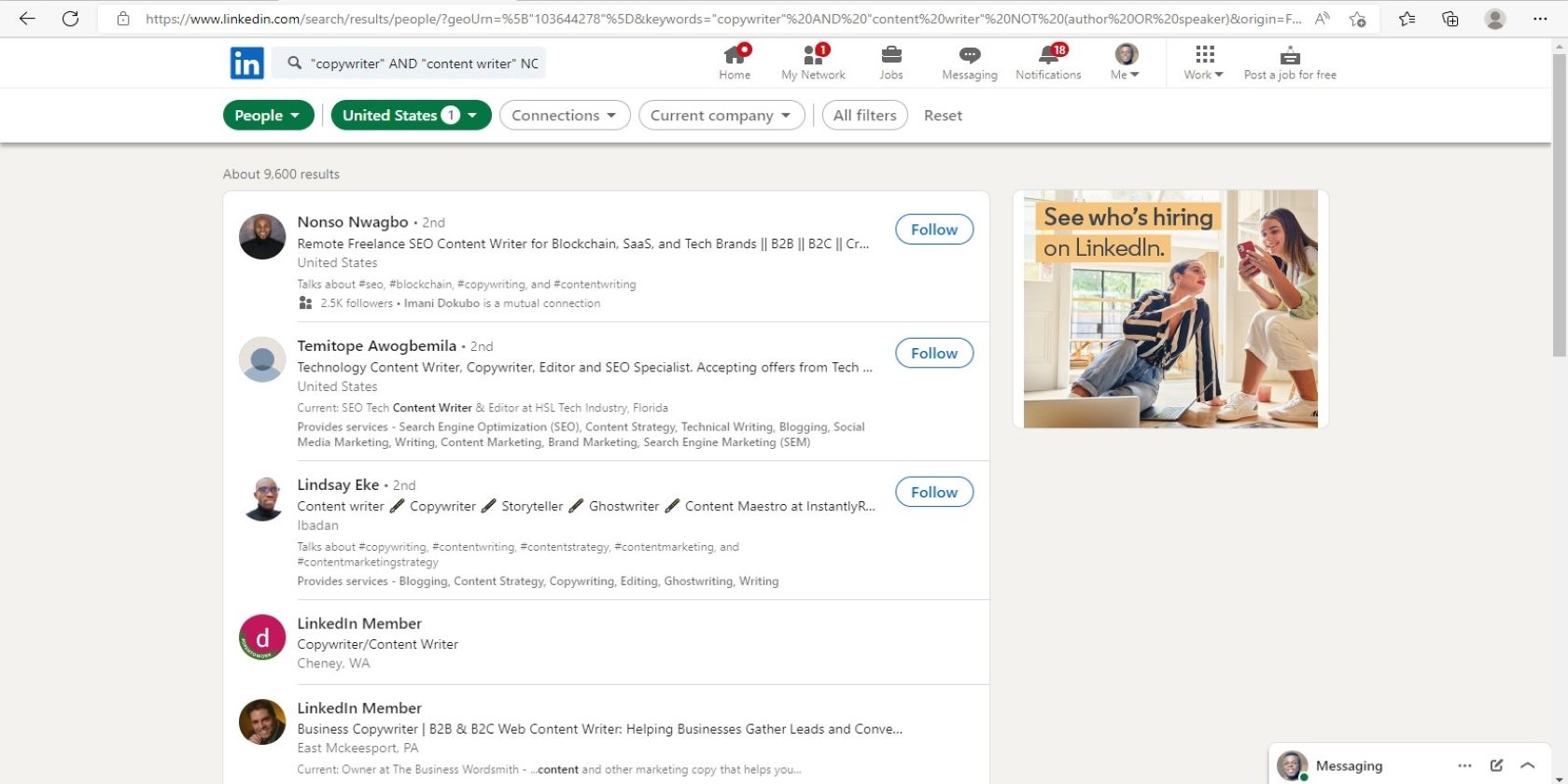Open Temitope Awogbemila's profile name
Screen dimensions: 1568x784
point(377,346)
